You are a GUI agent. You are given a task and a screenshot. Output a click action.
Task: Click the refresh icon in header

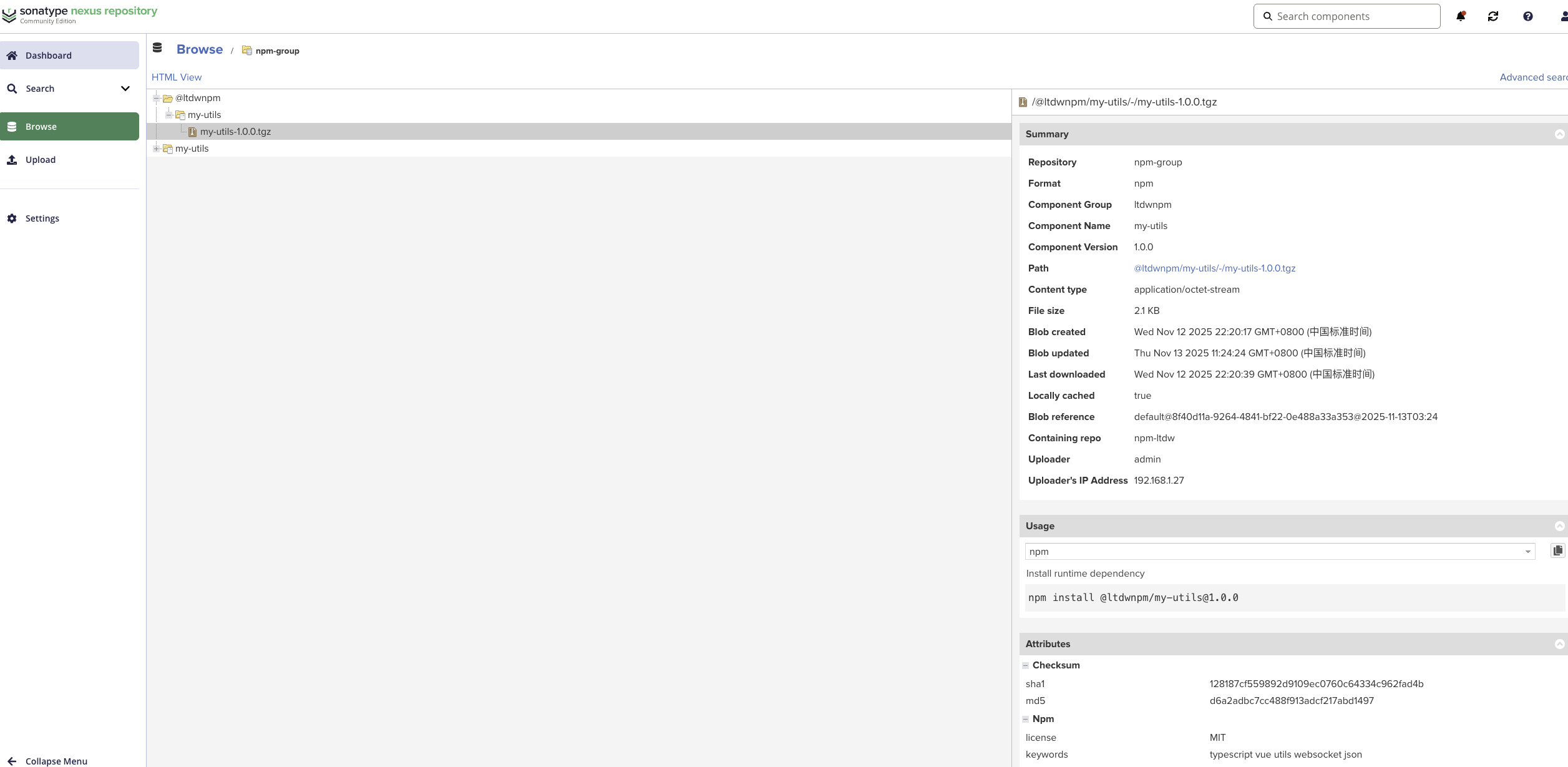click(x=1493, y=16)
